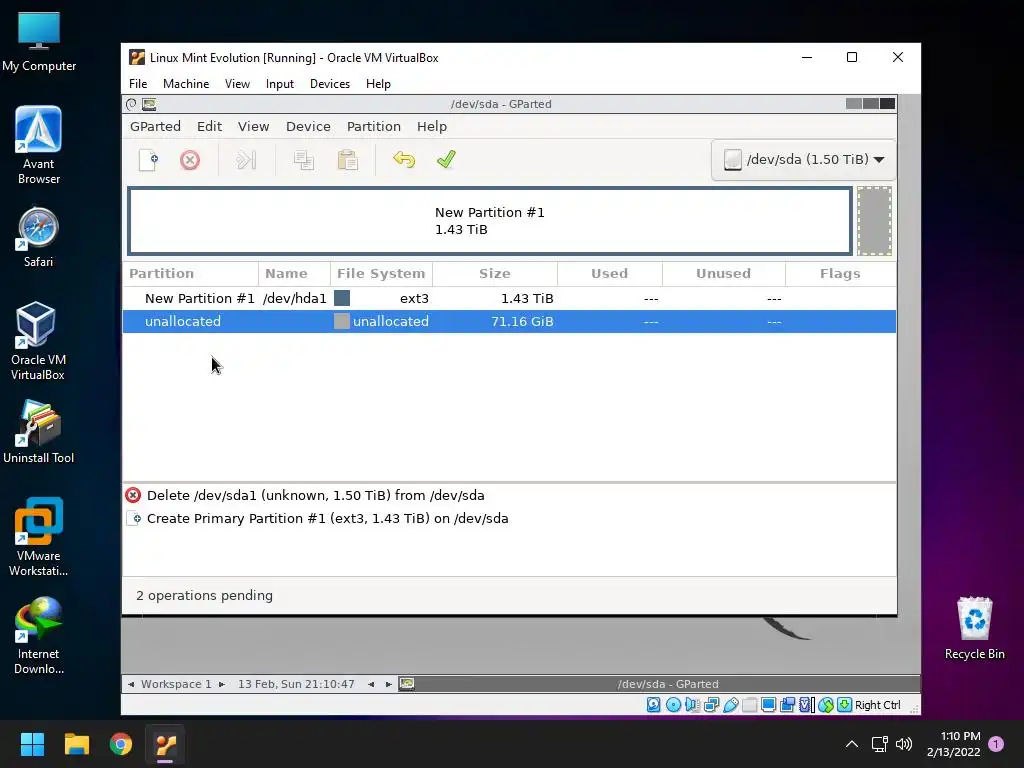Open the /dev/sda device selector dropdown
The width and height of the screenshot is (1024, 768).
804,159
